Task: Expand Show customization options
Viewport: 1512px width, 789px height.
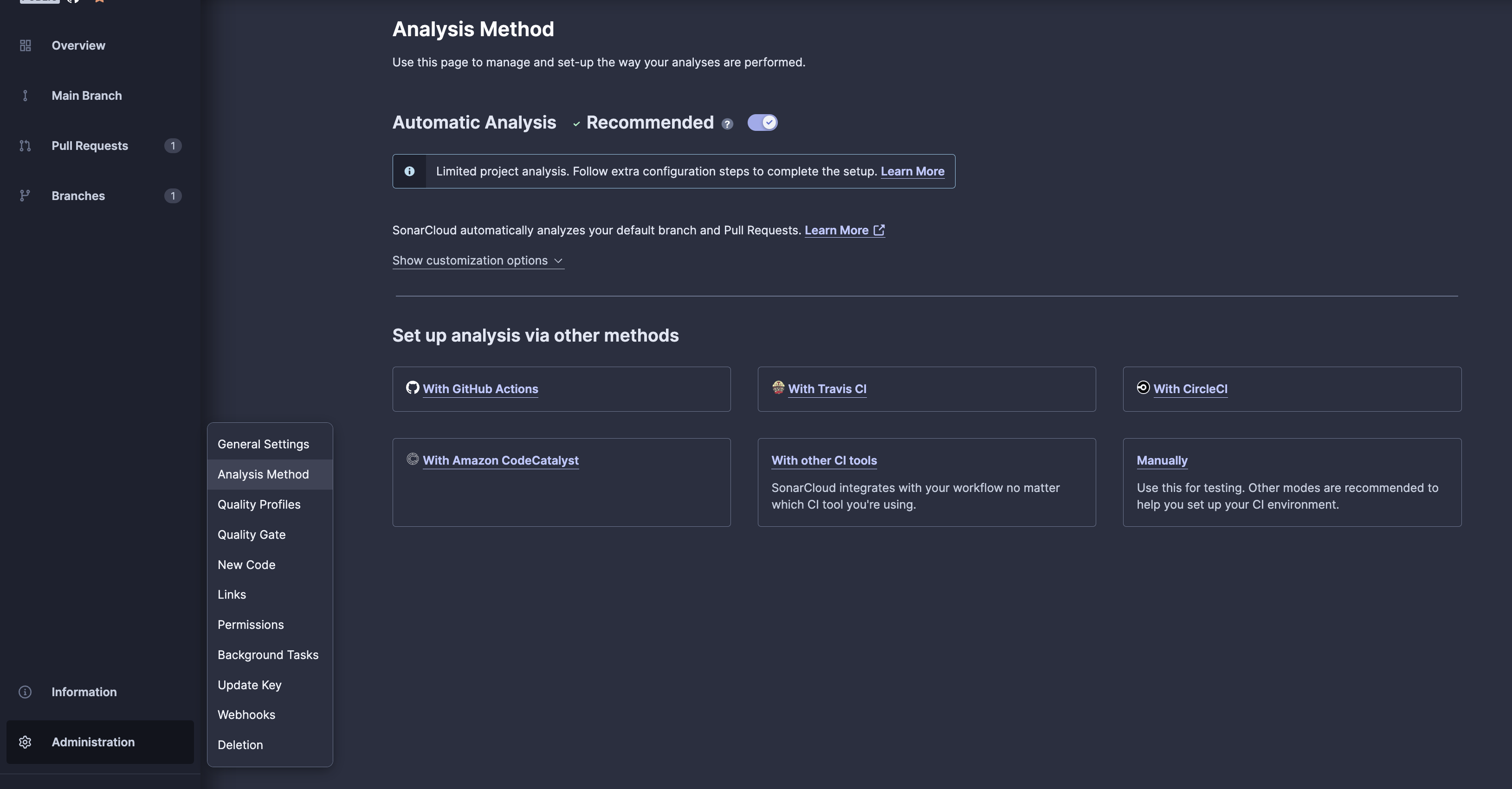Action: point(478,261)
